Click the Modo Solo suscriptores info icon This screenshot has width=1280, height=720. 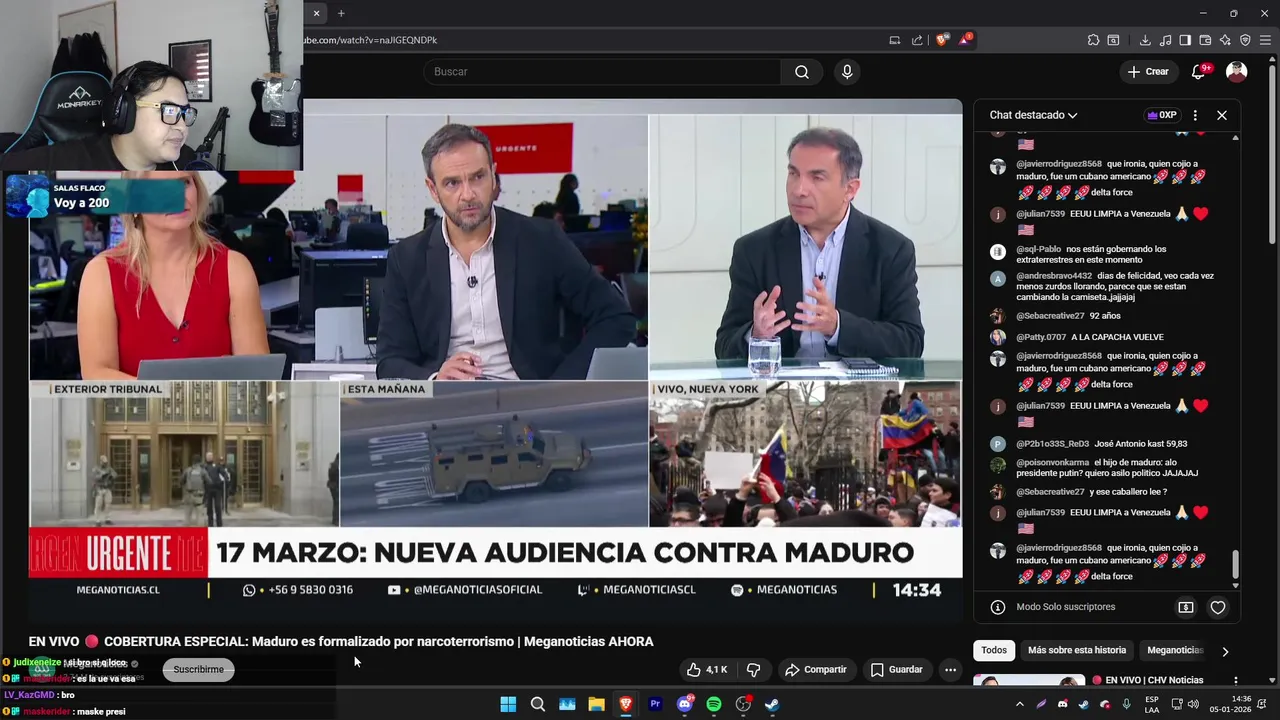pyautogui.click(x=997, y=607)
